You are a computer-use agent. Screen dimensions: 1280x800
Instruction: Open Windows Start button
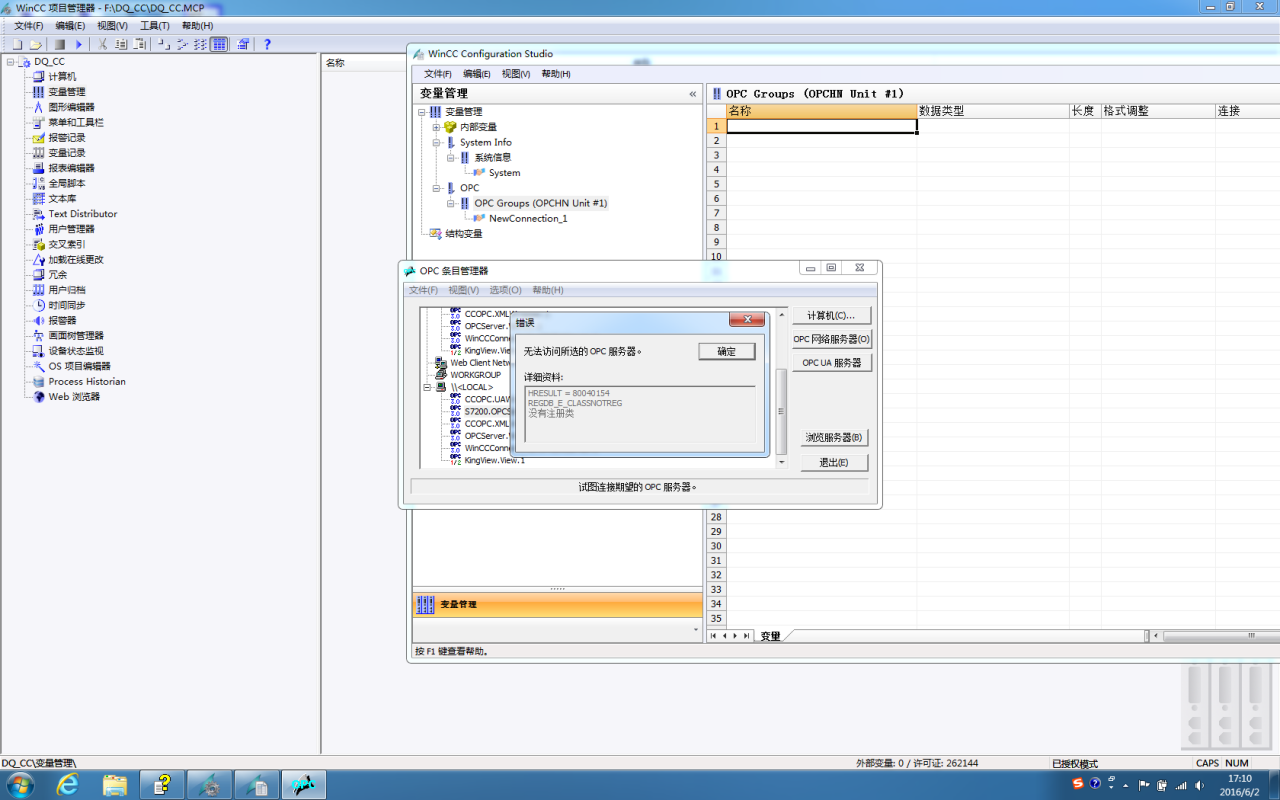click(20, 785)
